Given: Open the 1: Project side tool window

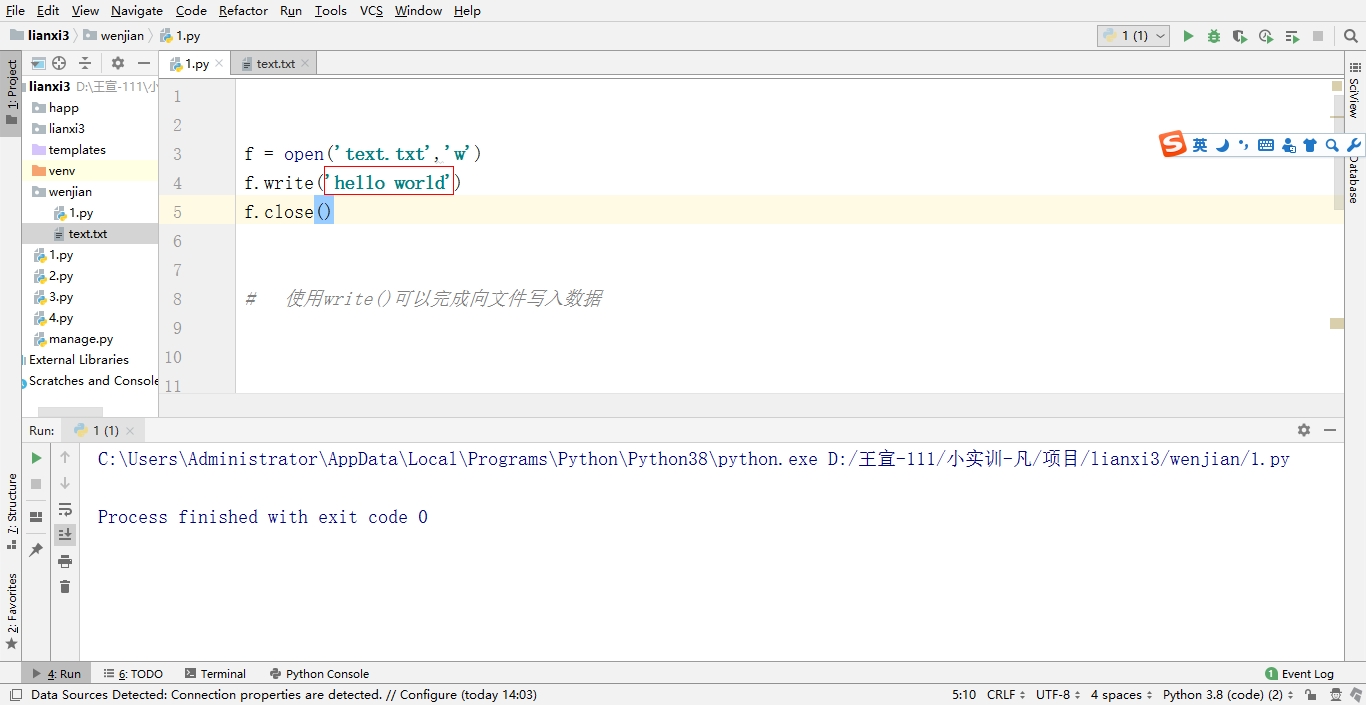Looking at the screenshot, I should pos(11,92).
